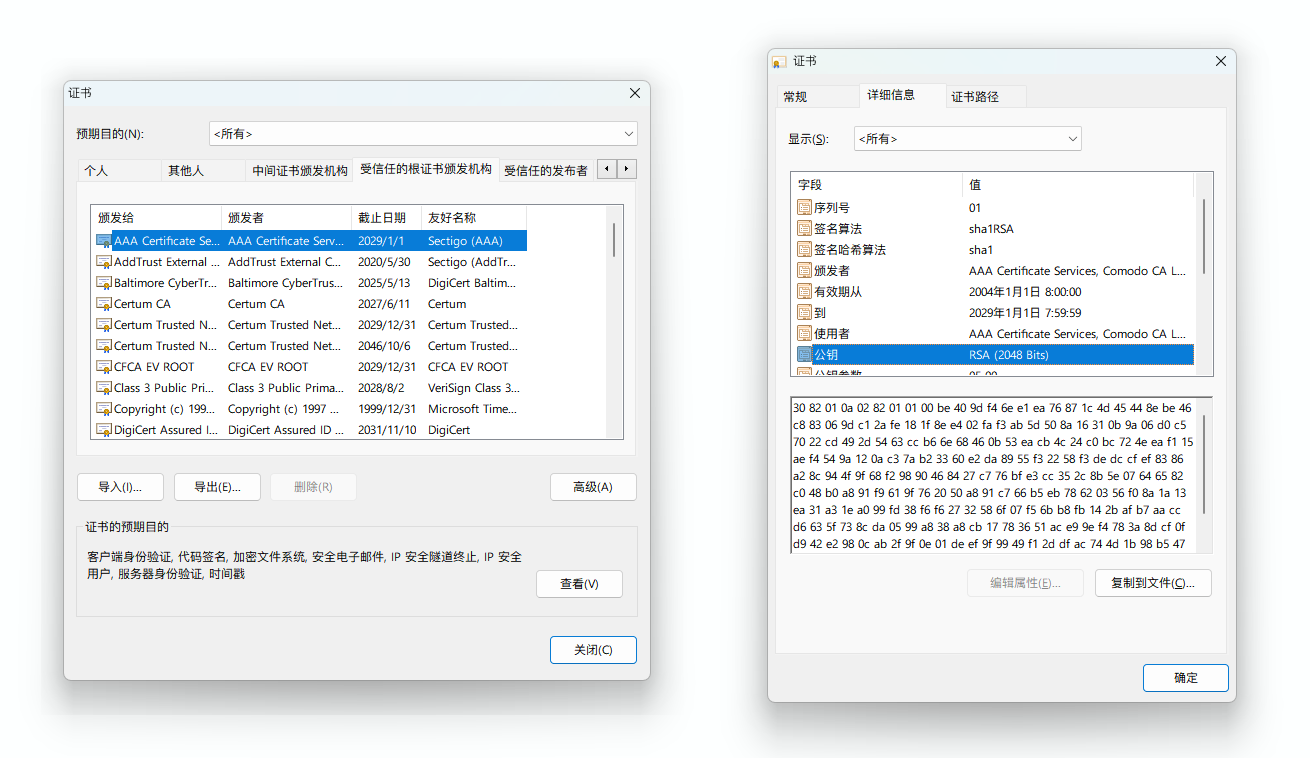The width and height of the screenshot is (1310, 758).
Task: Switch to the 个人 tab
Action: 119,171
